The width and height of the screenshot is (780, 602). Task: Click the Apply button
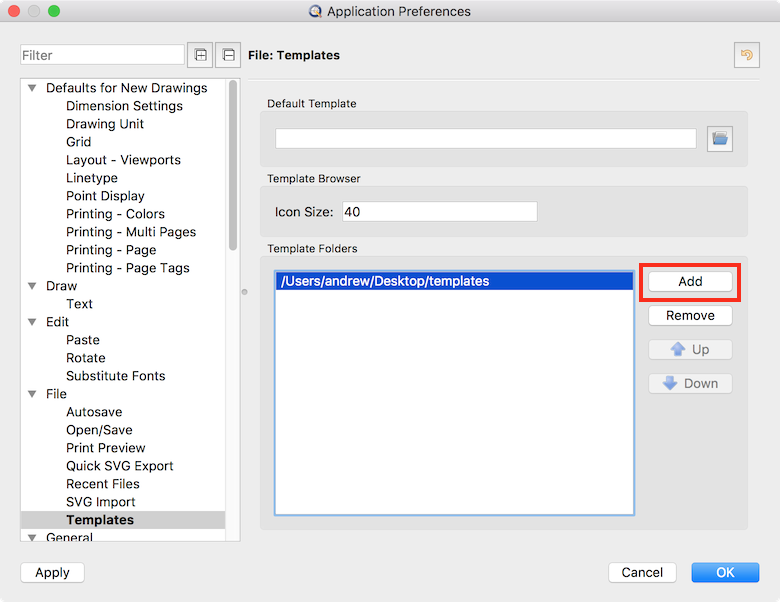click(52, 573)
